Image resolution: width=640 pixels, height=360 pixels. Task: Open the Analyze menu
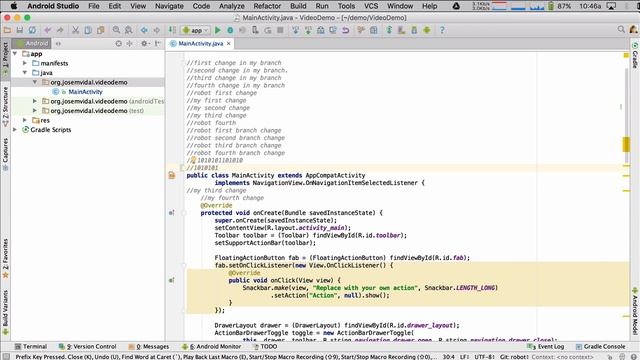[x=231, y=6]
